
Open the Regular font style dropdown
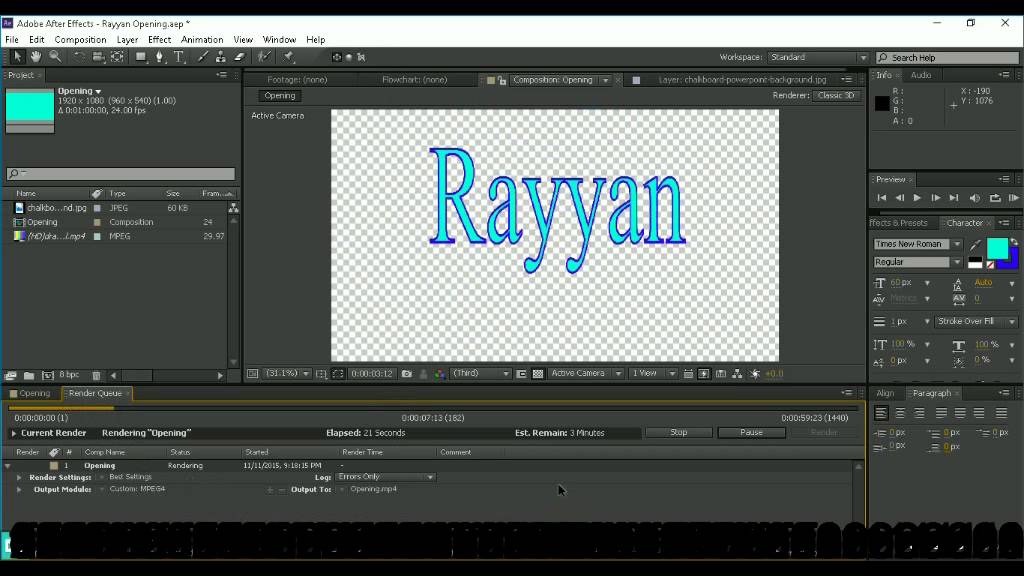pos(918,262)
